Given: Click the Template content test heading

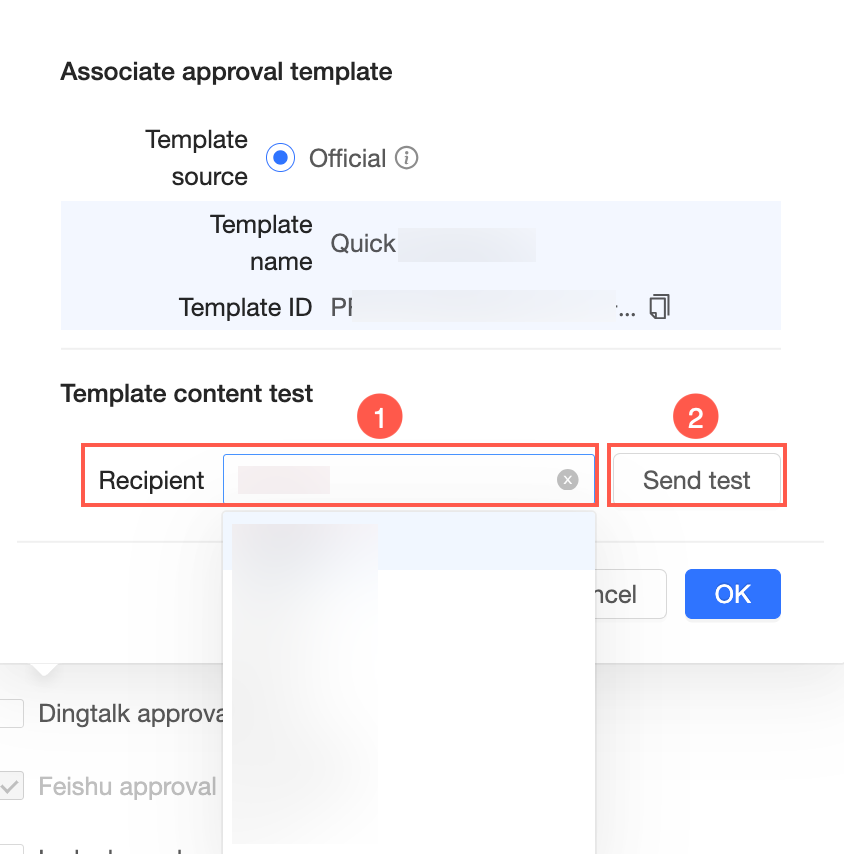Looking at the screenshot, I should pyautogui.click(x=187, y=393).
